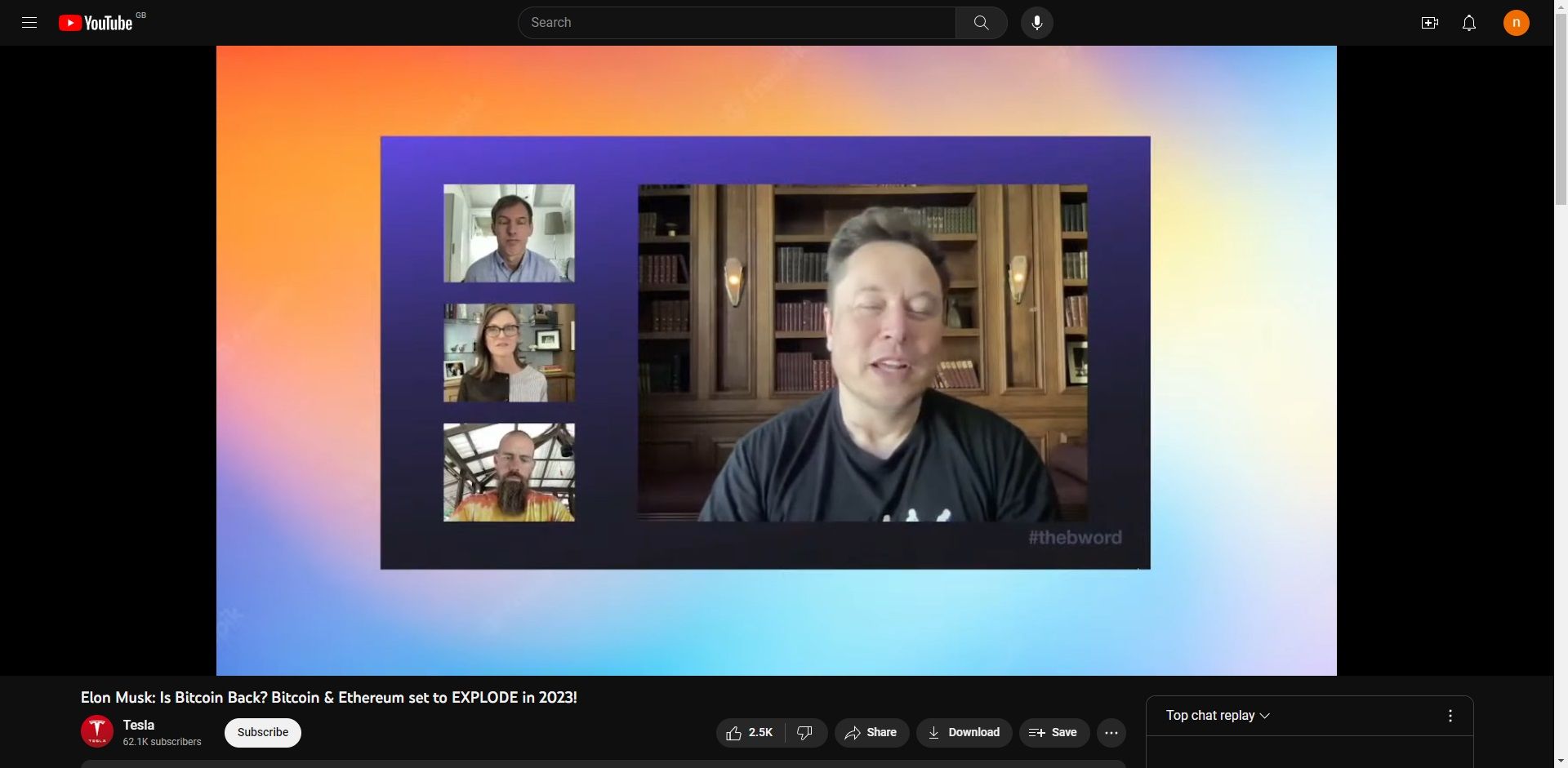Dislike the video with the thumbs-down
1568x768 pixels.
point(805,733)
